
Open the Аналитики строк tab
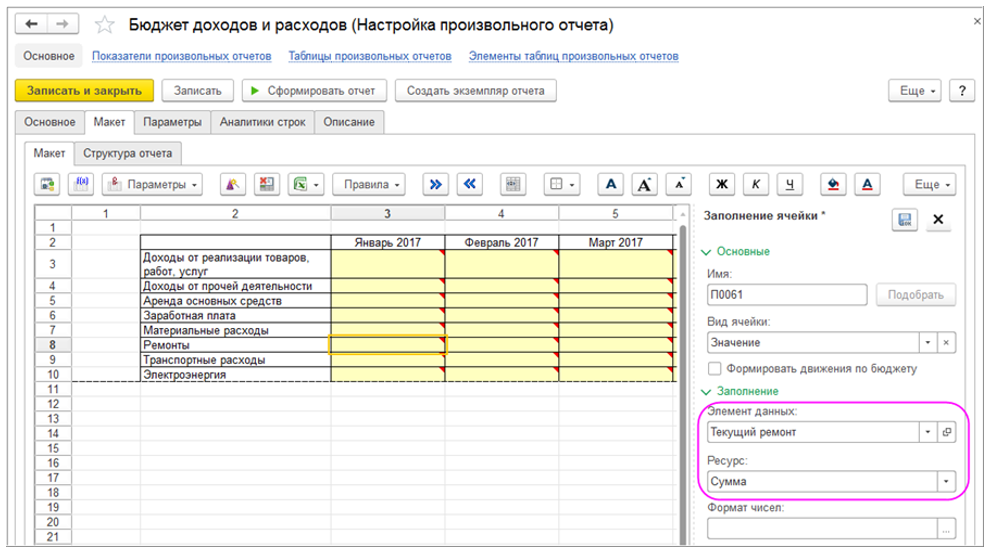[x=262, y=122]
